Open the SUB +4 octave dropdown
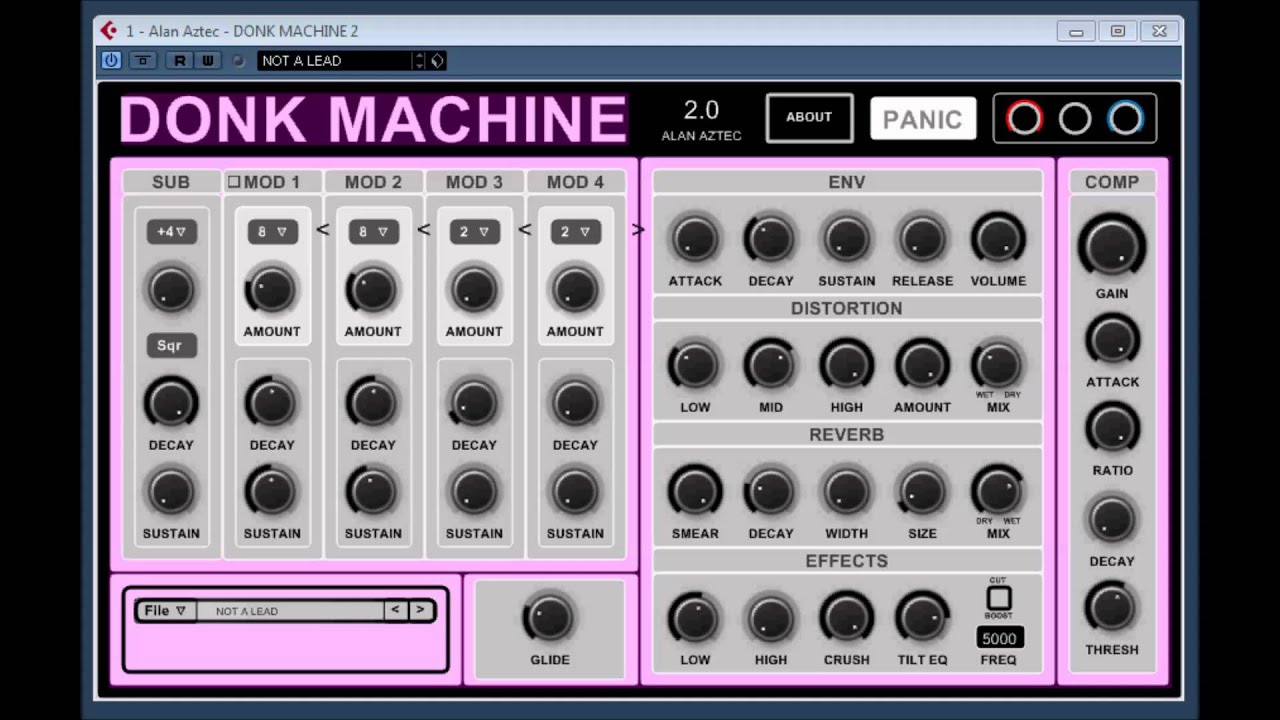 (171, 232)
